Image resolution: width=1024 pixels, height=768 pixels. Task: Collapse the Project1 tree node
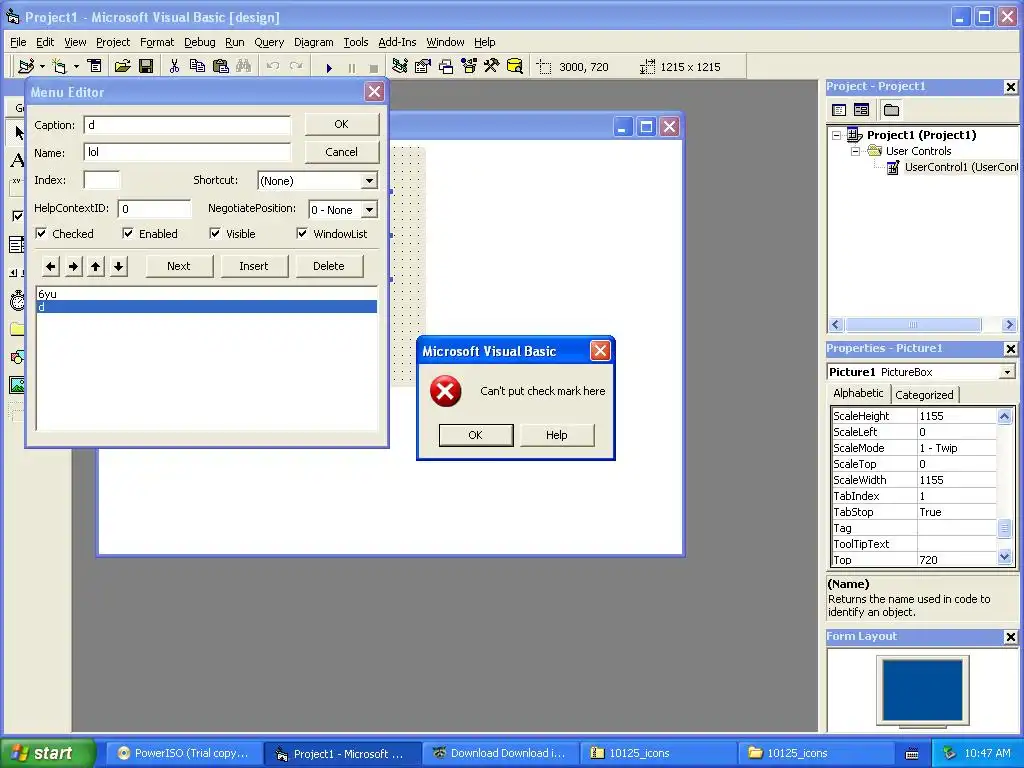pyautogui.click(x=837, y=135)
